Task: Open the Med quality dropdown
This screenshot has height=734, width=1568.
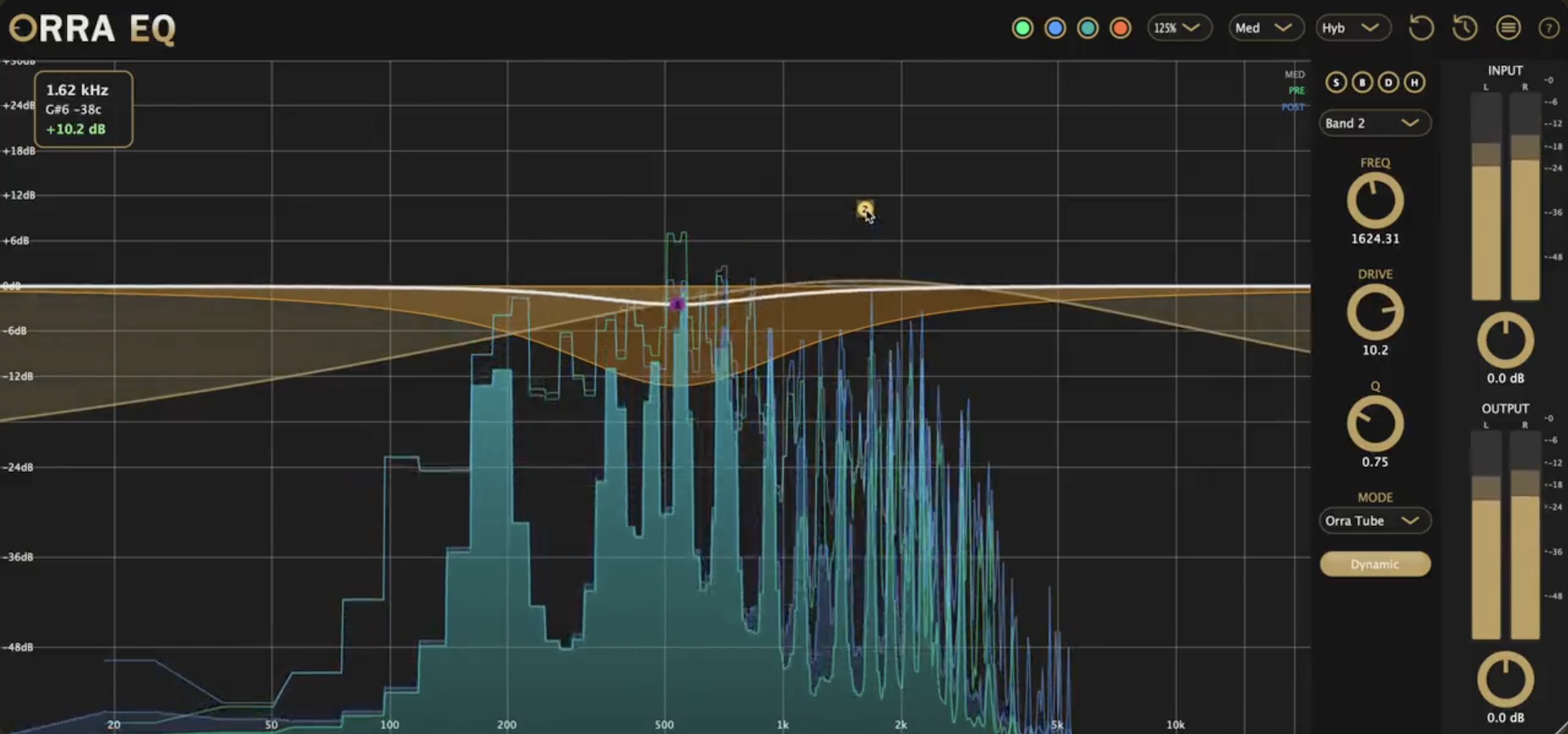Action: (x=1267, y=28)
